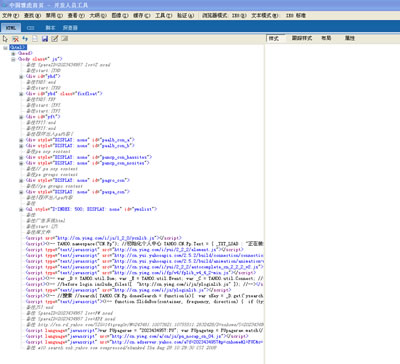Expand the div id pancp_con_hassites node
This screenshot has width=400, height=364.
[x=21, y=157]
